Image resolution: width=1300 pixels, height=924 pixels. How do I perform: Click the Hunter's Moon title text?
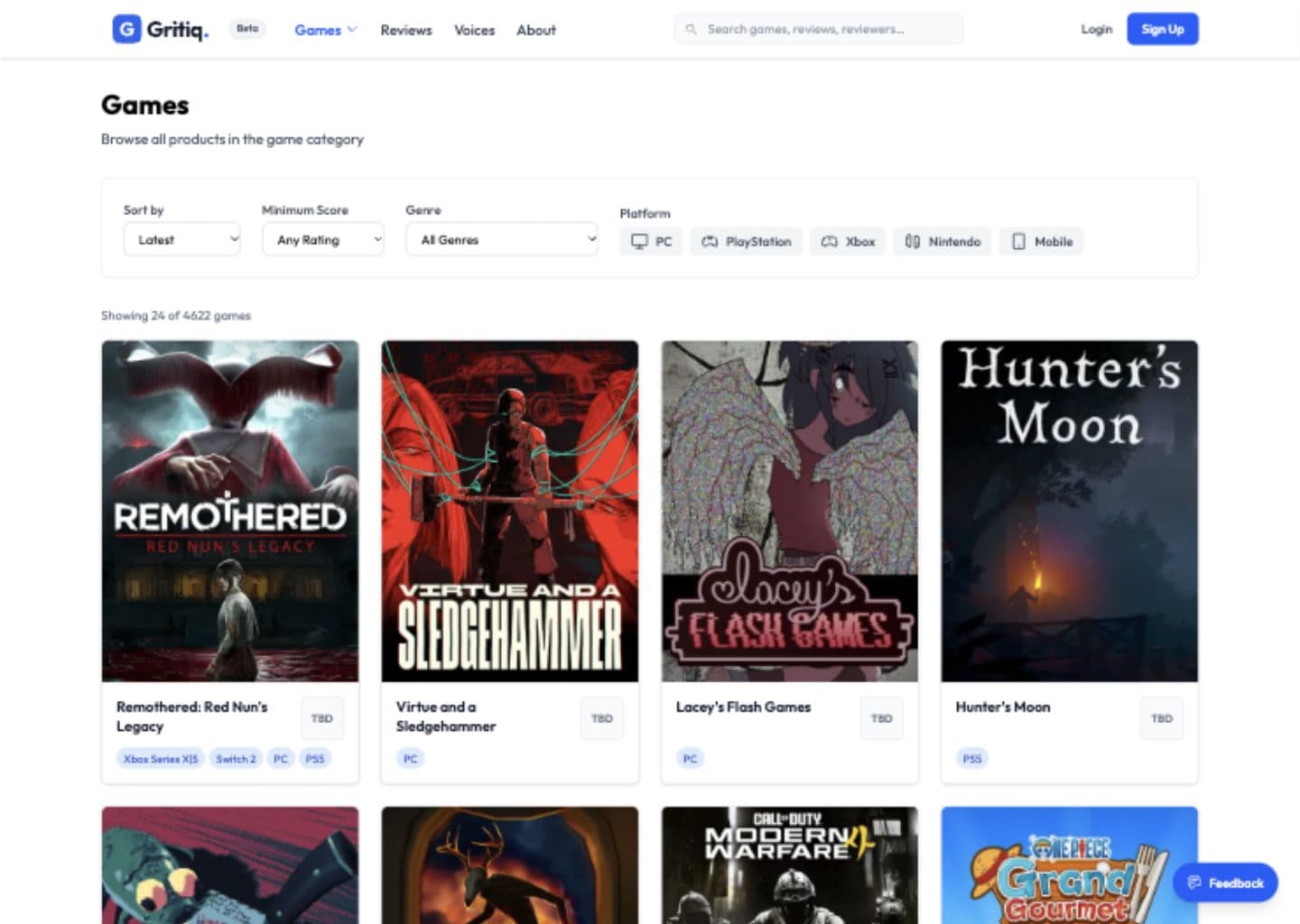[1003, 707]
